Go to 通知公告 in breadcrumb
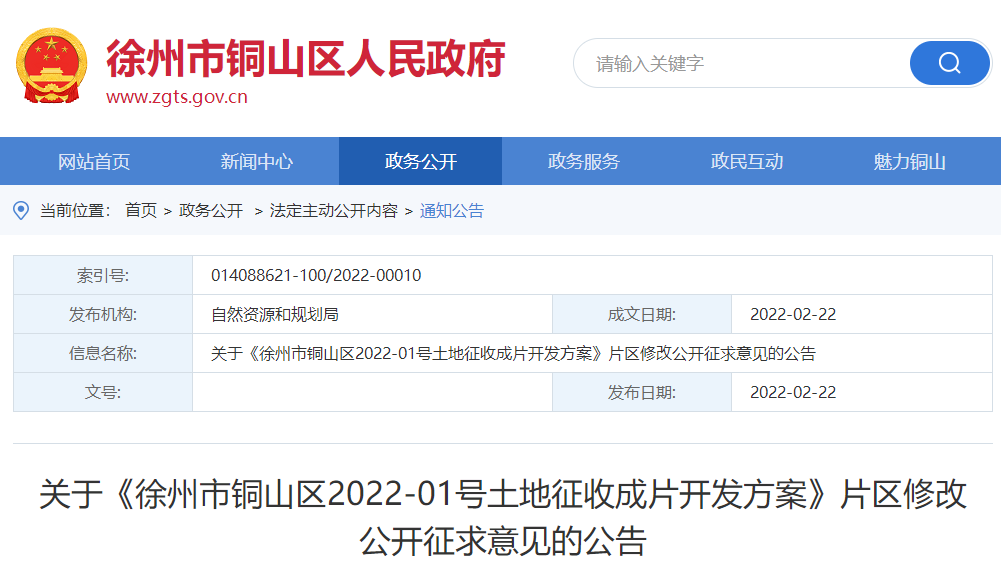 (452, 211)
